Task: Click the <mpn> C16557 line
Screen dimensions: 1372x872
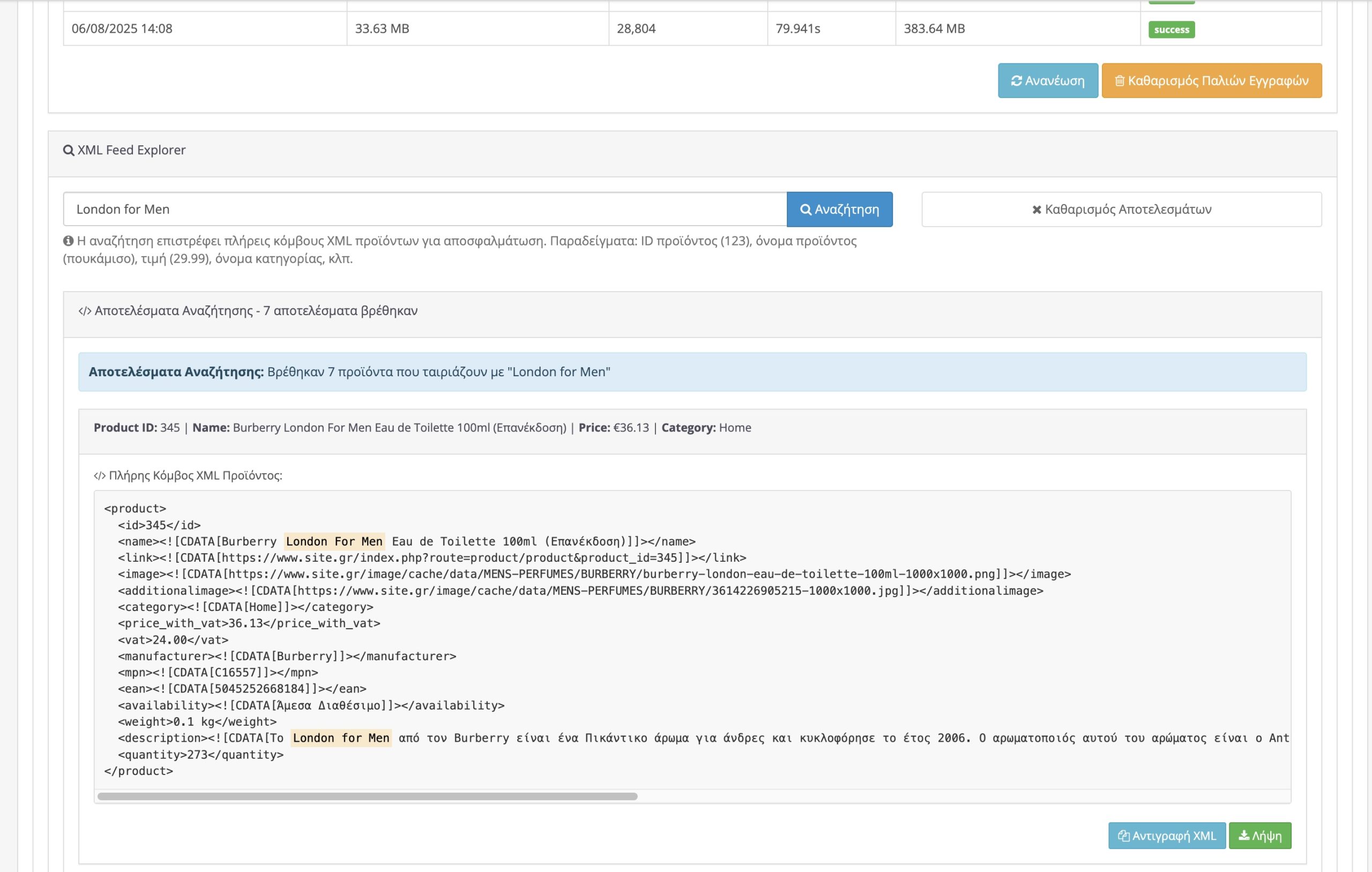Action: (x=218, y=673)
